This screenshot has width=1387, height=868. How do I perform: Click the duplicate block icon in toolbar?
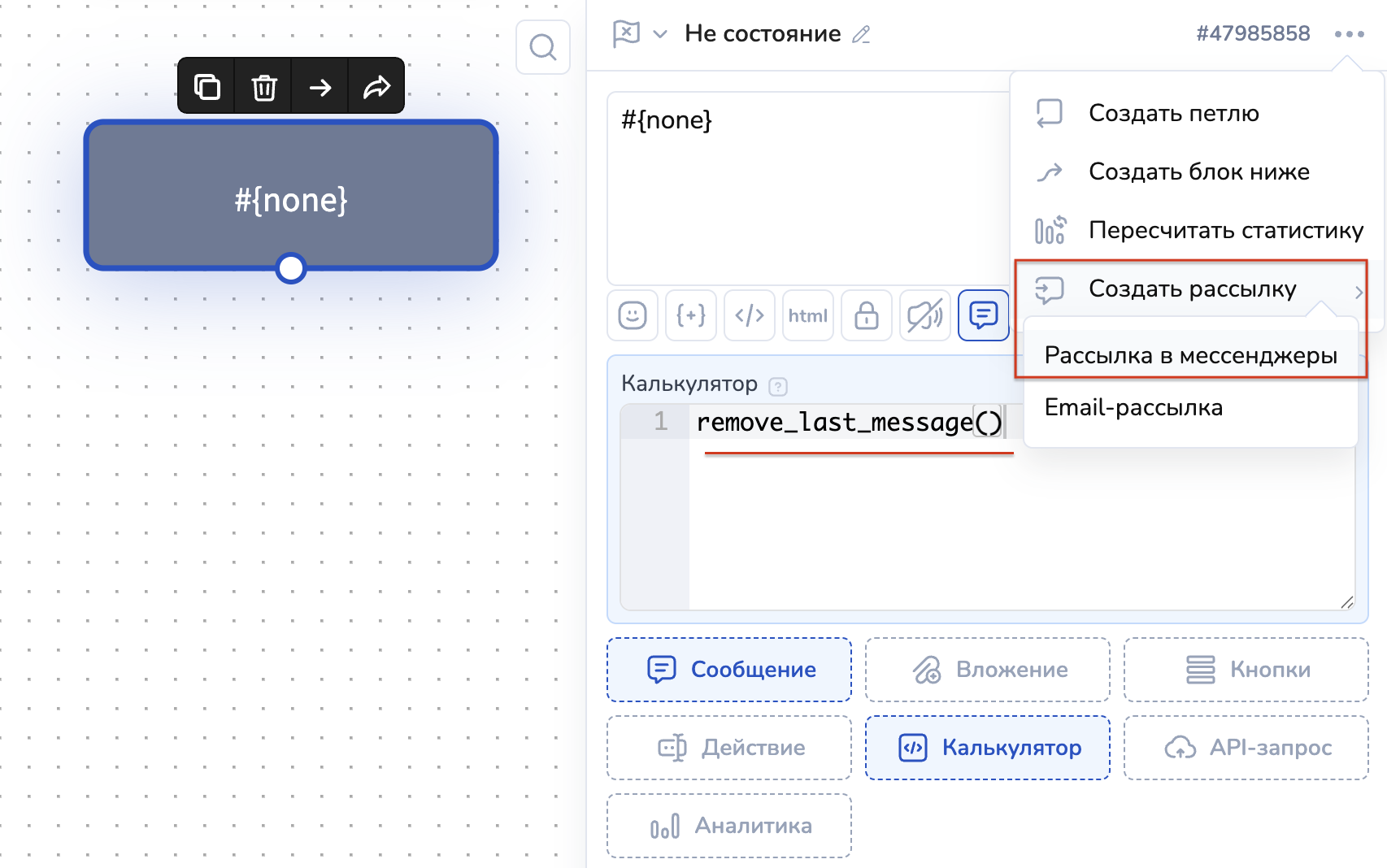(207, 86)
